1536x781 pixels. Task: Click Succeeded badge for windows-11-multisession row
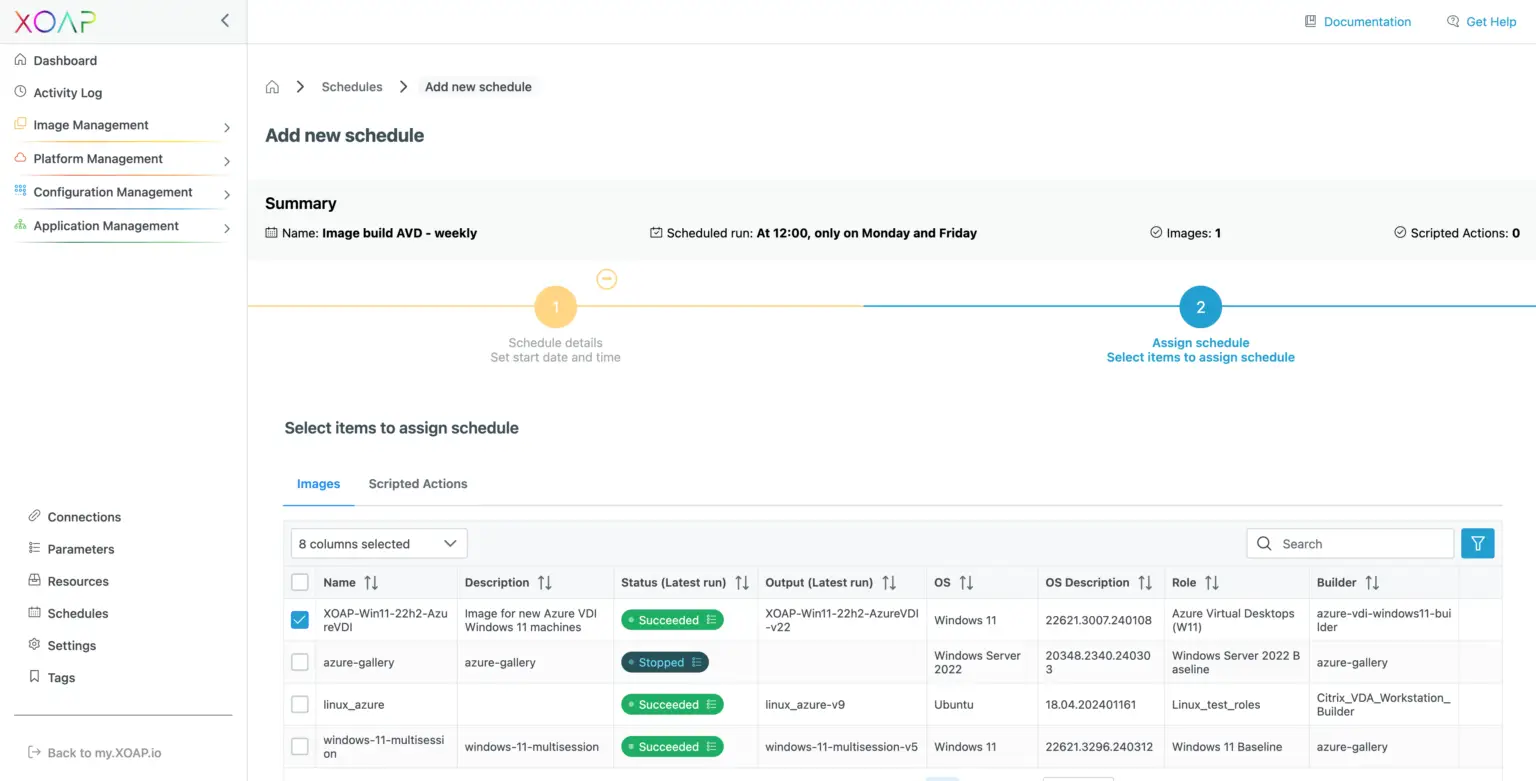click(x=672, y=746)
